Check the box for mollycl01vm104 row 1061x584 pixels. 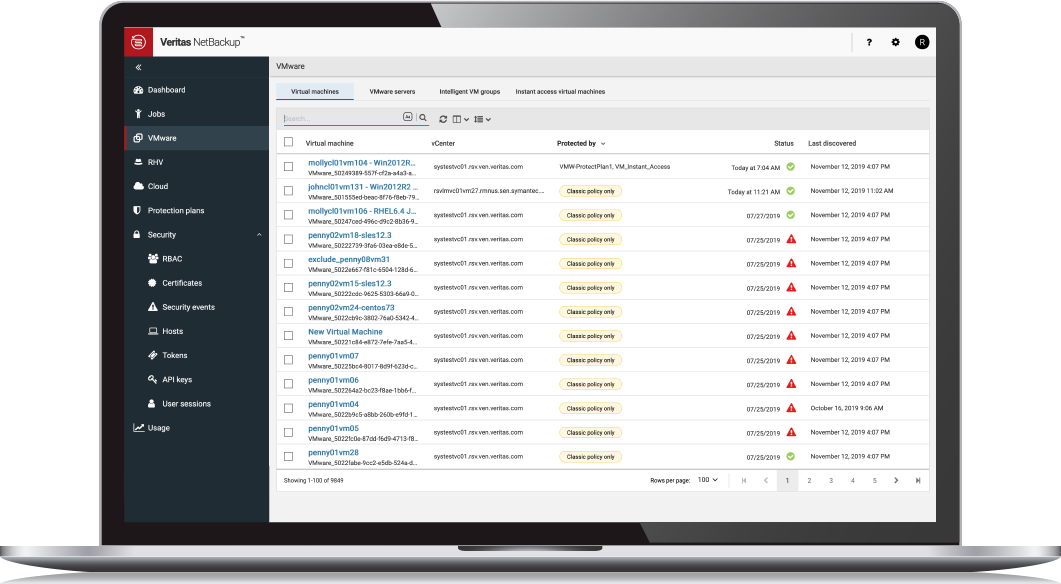point(289,167)
